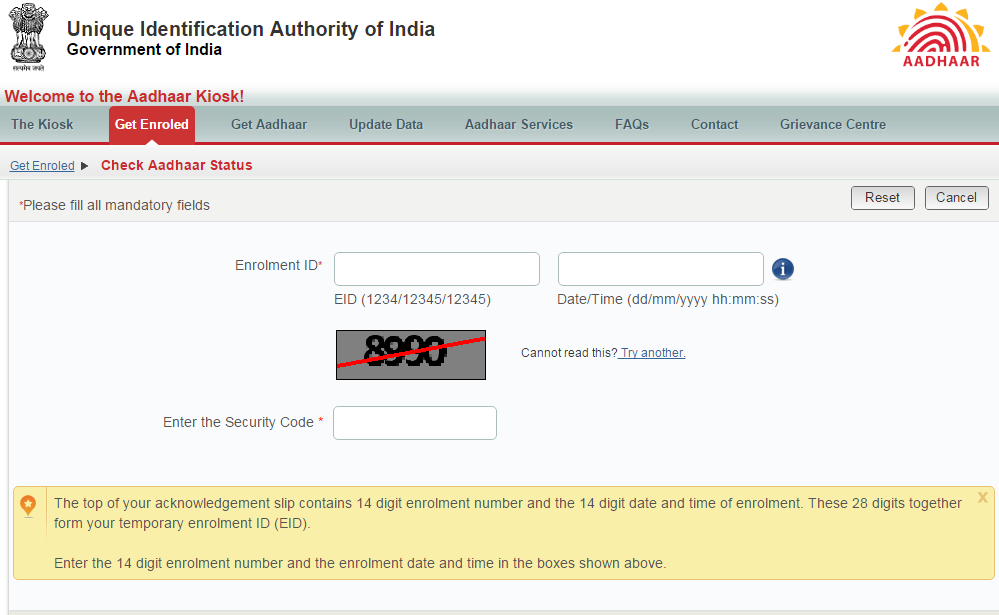Click the captcha image showing 8990
The width and height of the screenshot is (999, 615).
point(411,355)
